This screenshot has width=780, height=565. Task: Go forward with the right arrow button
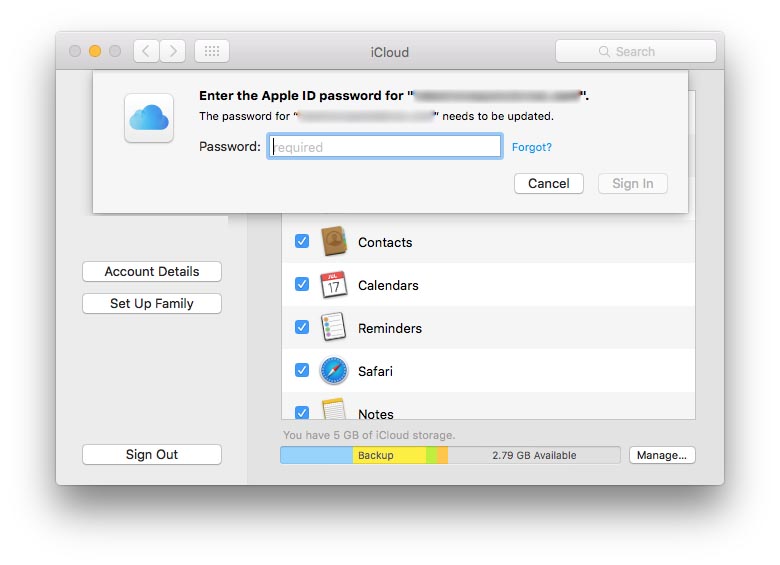(x=173, y=51)
